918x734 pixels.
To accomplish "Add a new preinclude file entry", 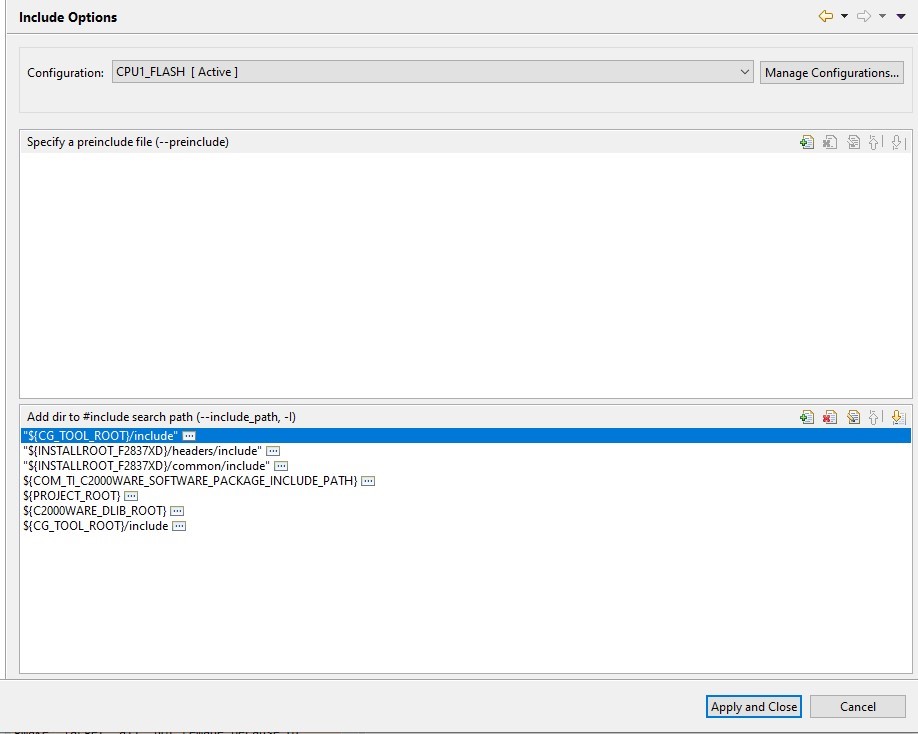I will tap(807, 141).
